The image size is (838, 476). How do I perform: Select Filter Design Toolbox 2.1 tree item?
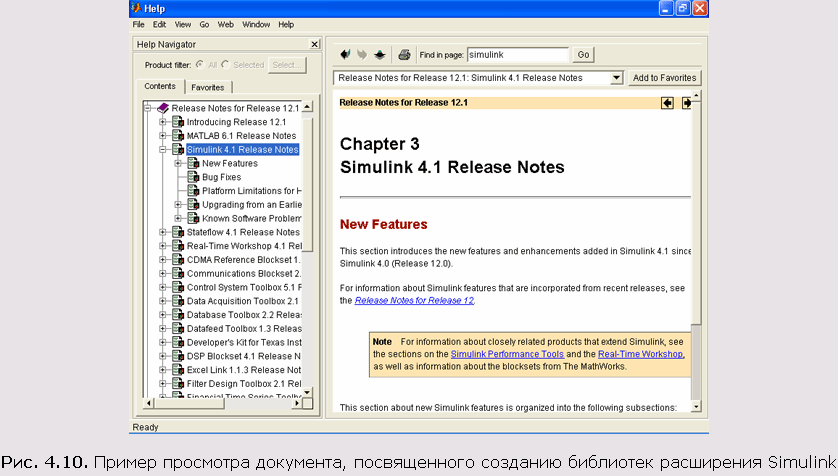244,384
